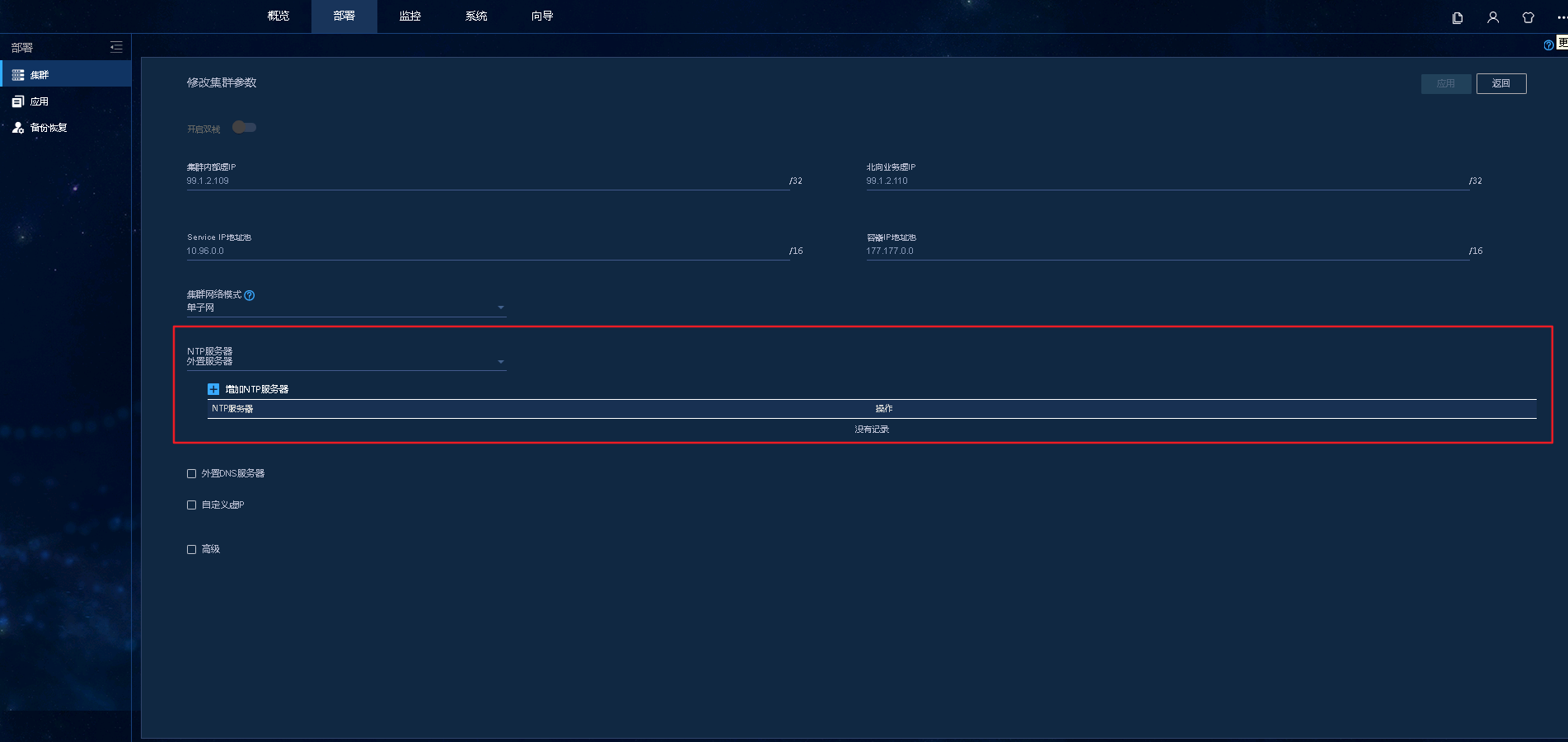Click the /16 suffix beside Service IP地址池
The width and height of the screenshot is (1568, 742).
coord(796,251)
